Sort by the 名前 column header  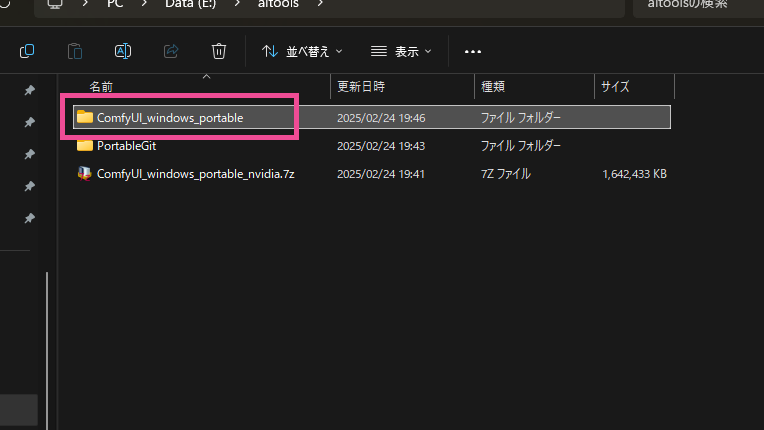(101, 87)
